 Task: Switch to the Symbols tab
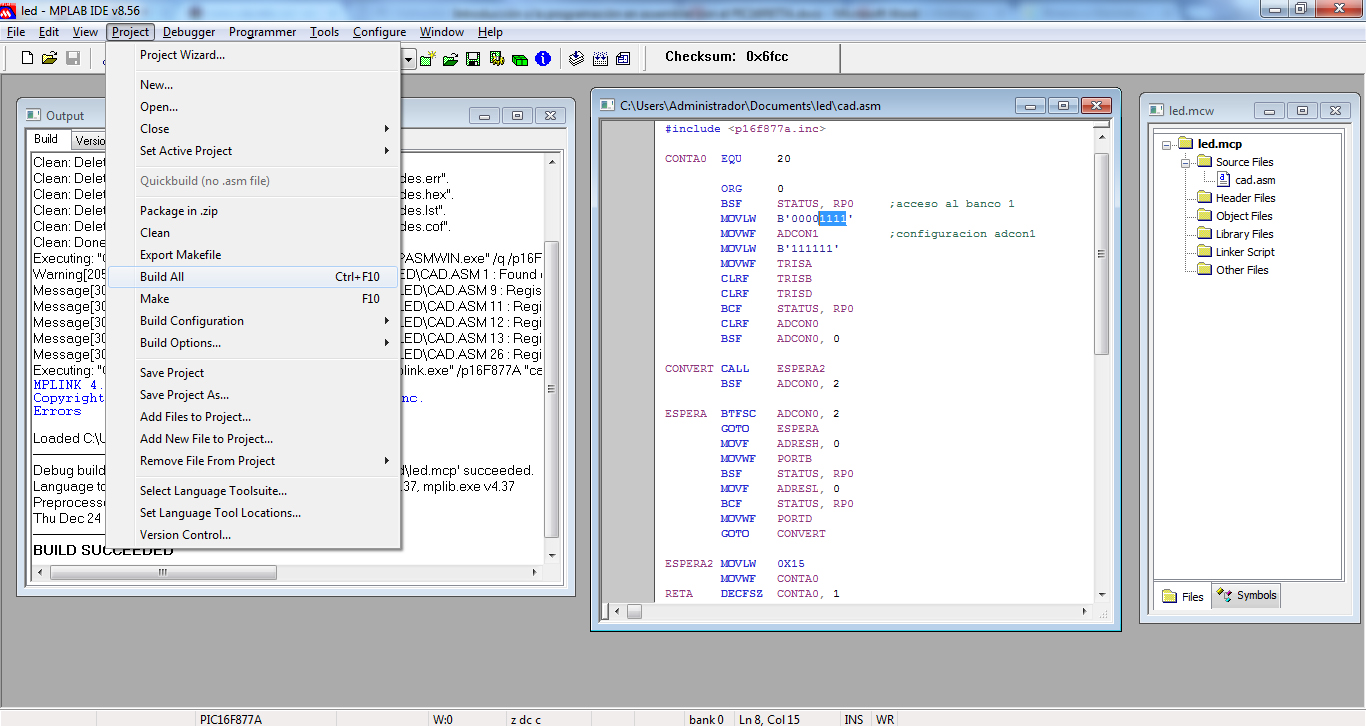coord(1246,595)
